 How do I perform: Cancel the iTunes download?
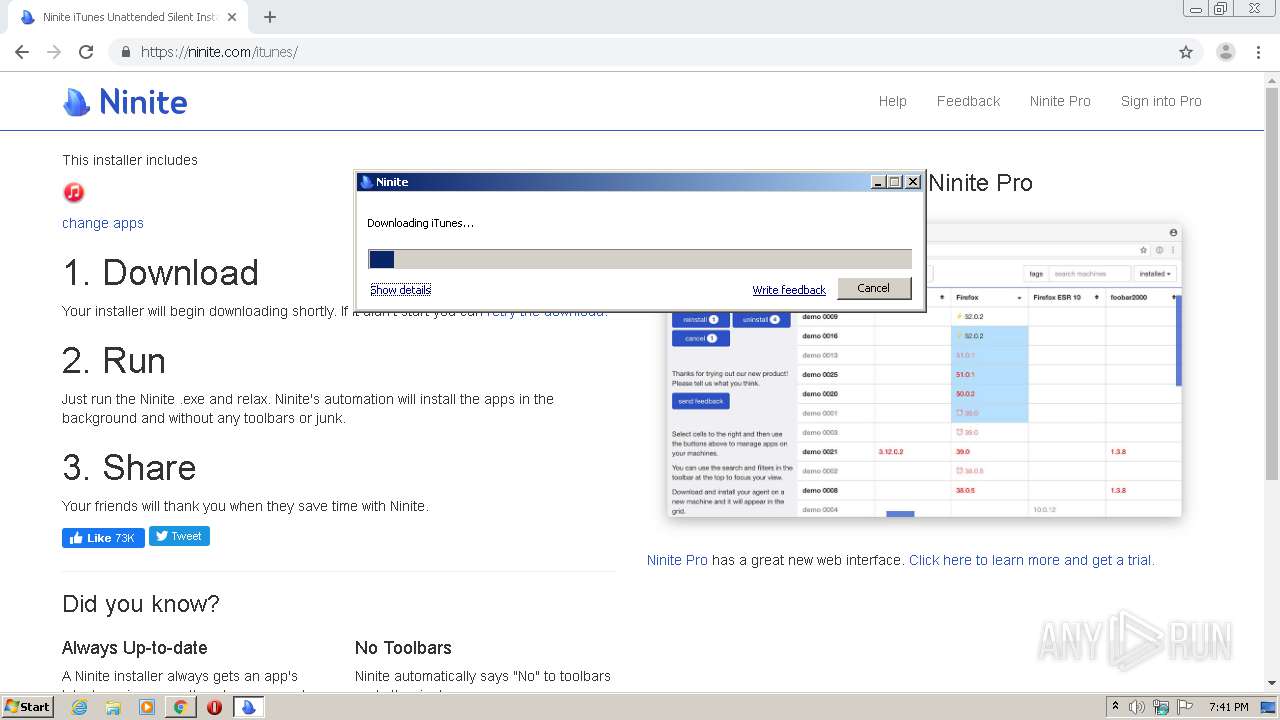(873, 288)
